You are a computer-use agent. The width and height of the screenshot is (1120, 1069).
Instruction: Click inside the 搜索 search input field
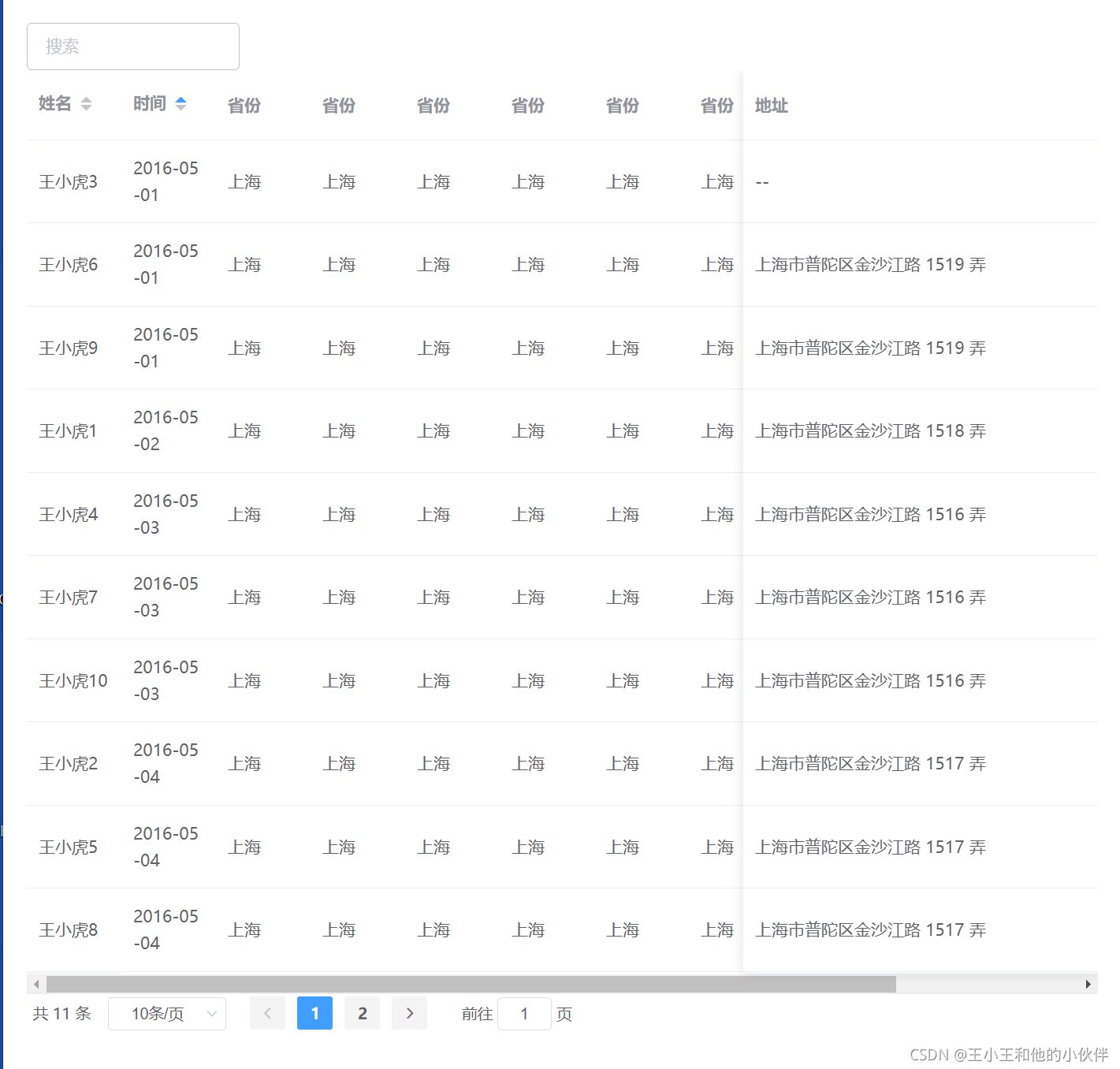pyautogui.click(x=132, y=46)
